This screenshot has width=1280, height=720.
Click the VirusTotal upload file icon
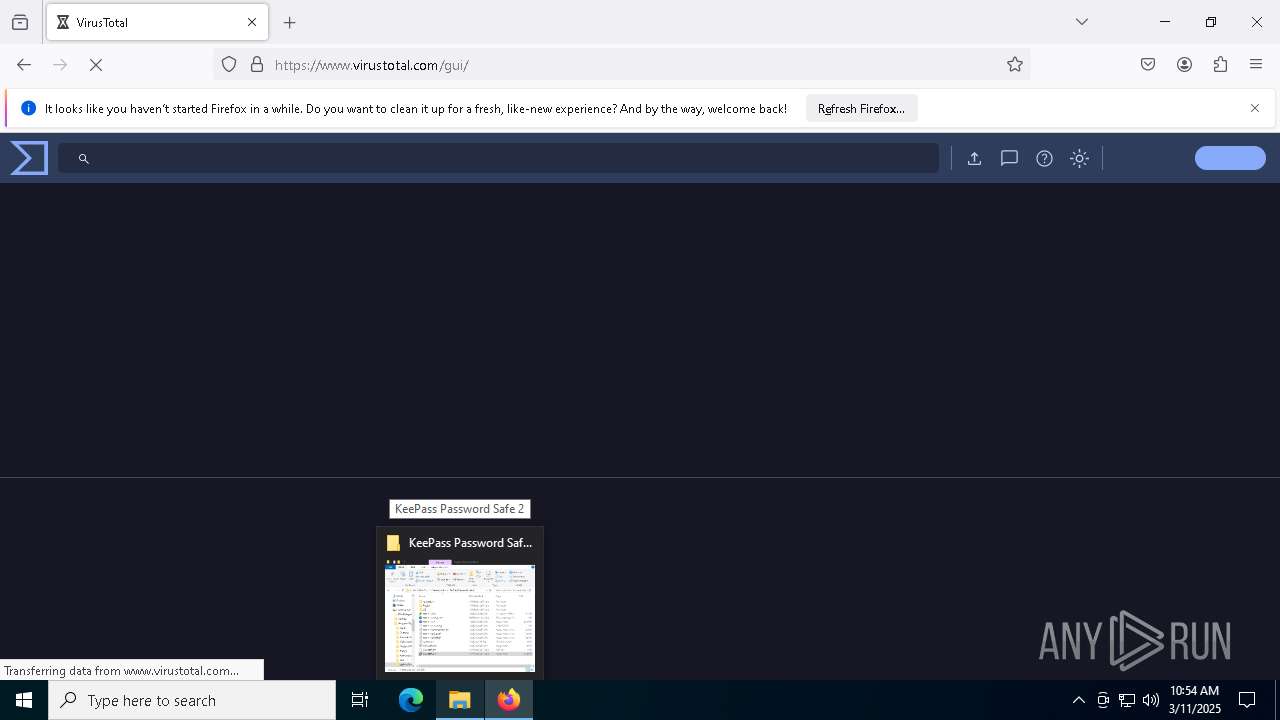tap(974, 158)
